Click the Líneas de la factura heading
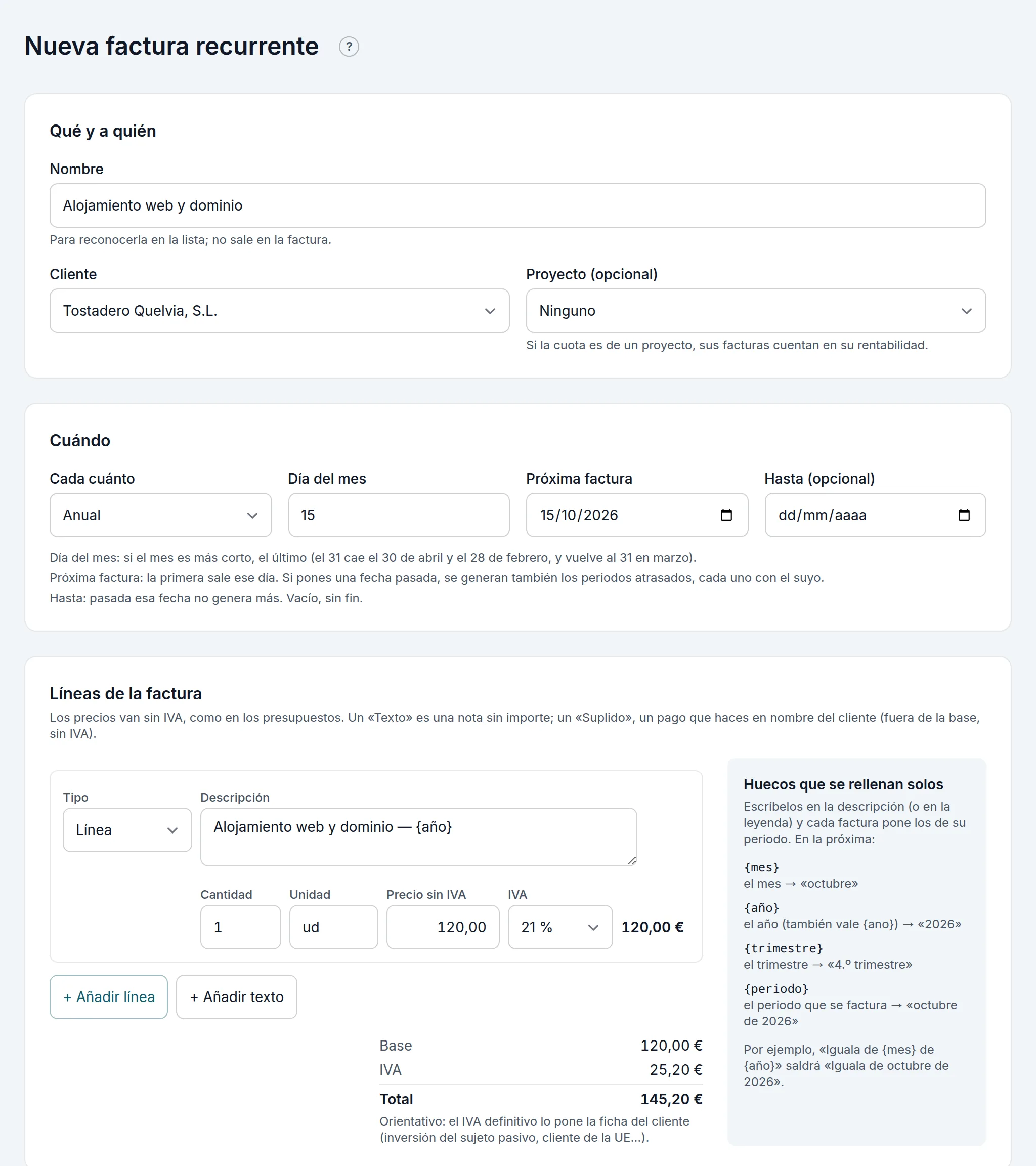Screen dimensions: 1036x1166 coord(125,694)
